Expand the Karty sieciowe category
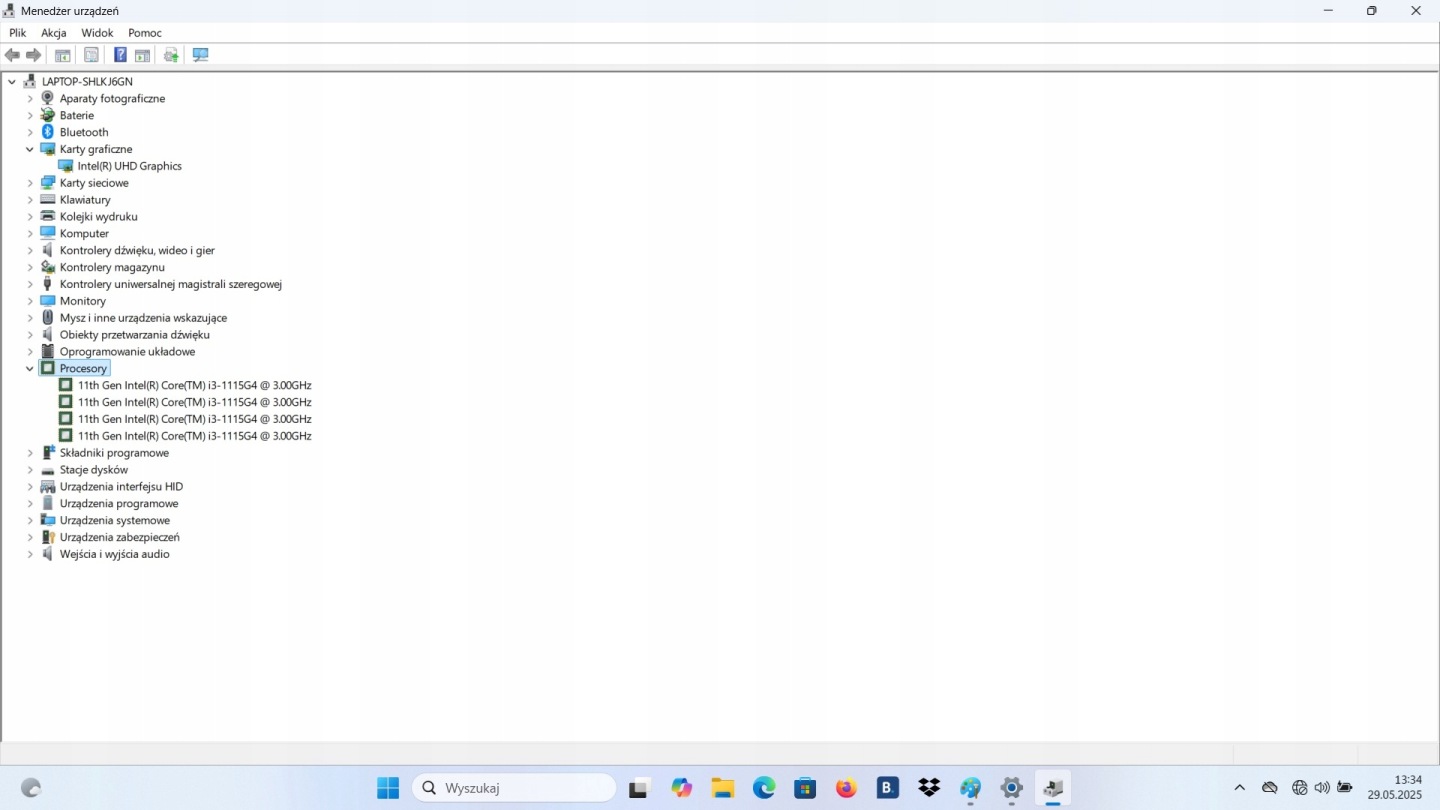The width and height of the screenshot is (1440, 810). pos(30,183)
